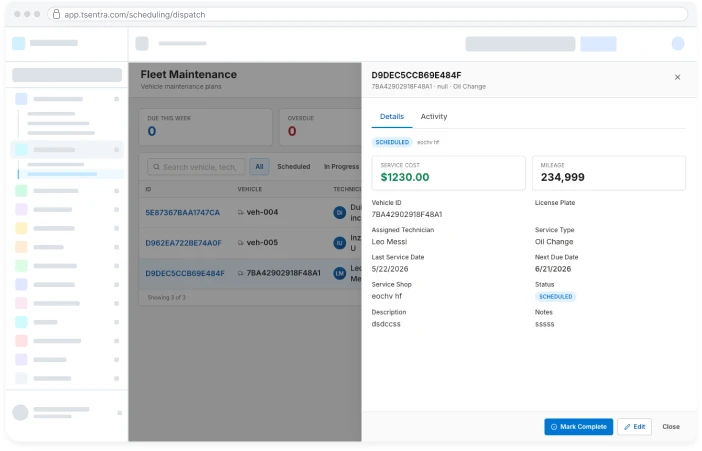This screenshot has height=451, width=702.
Task: Click the browser address bar URL
Action: 135,15
